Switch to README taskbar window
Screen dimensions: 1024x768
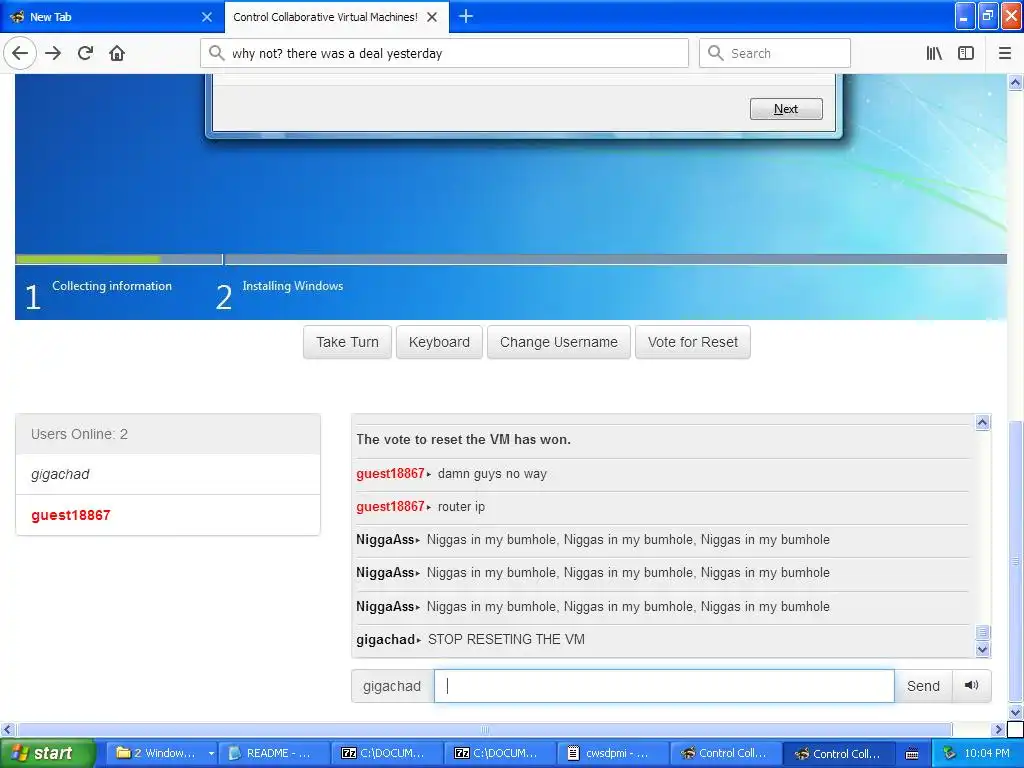[274, 754]
